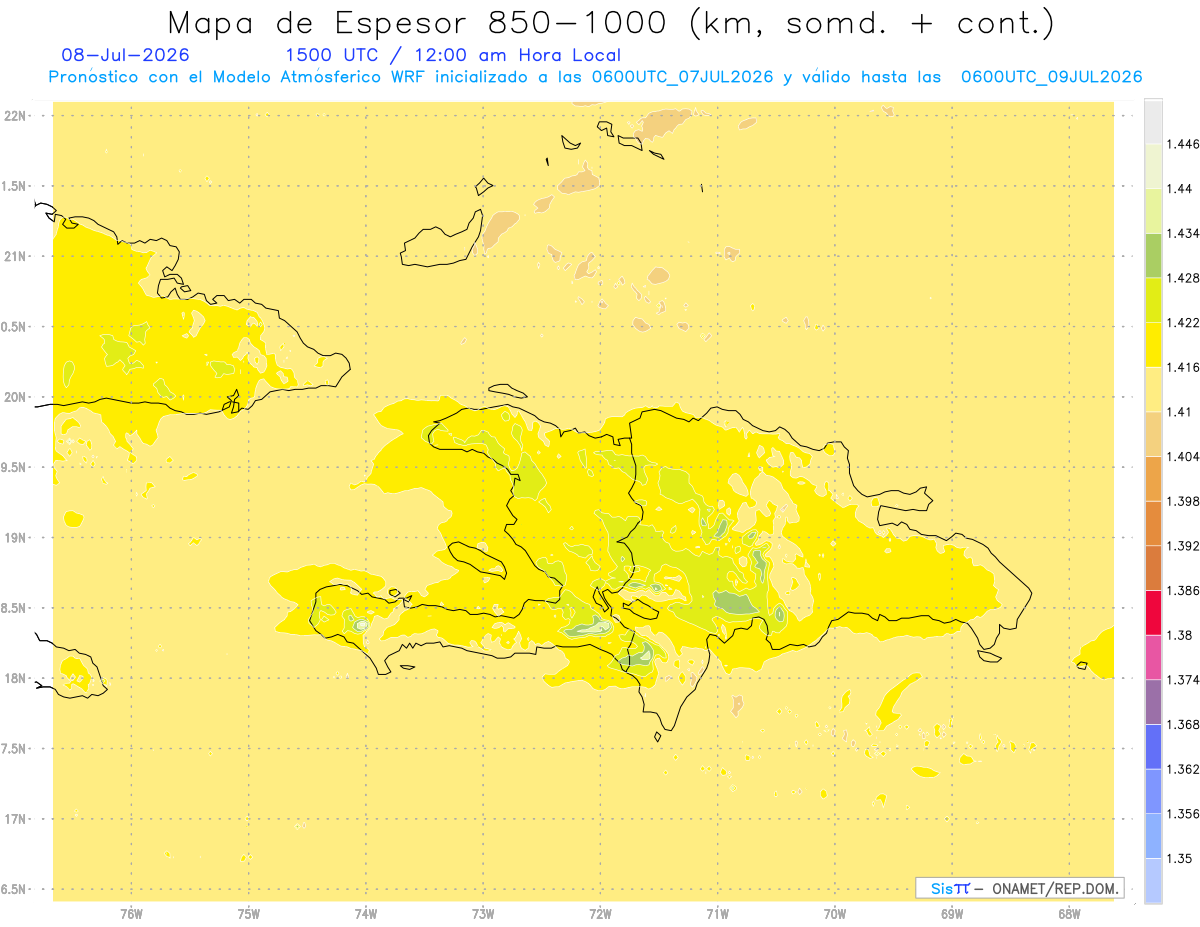Click the pale yellow legend swatch between 1.41 and 1.416
1200x927 pixels.
[x=1153, y=389]
